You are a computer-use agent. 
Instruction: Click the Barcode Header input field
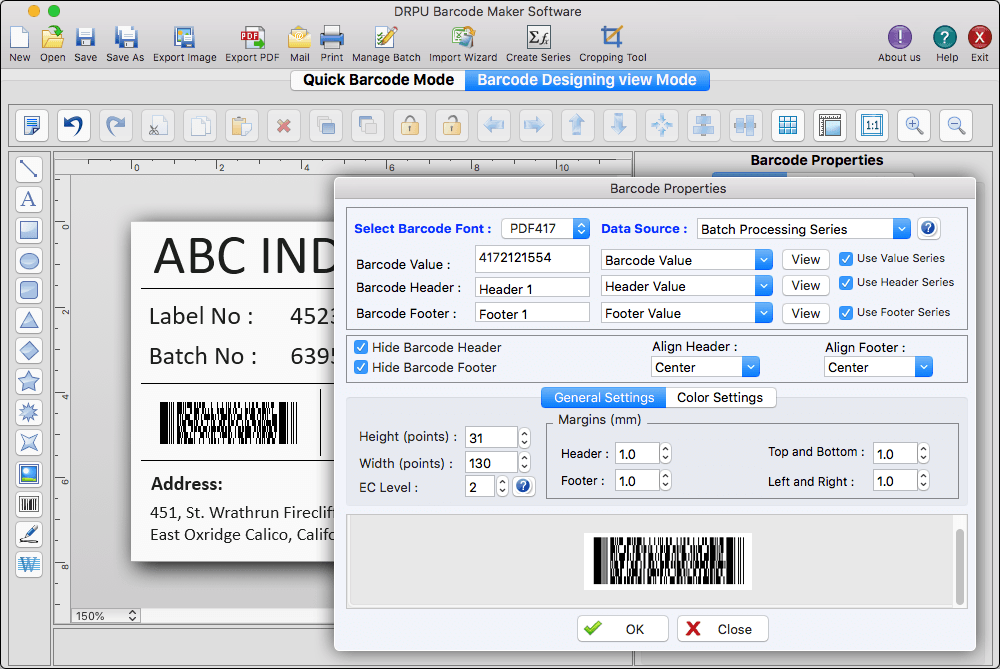532,288
